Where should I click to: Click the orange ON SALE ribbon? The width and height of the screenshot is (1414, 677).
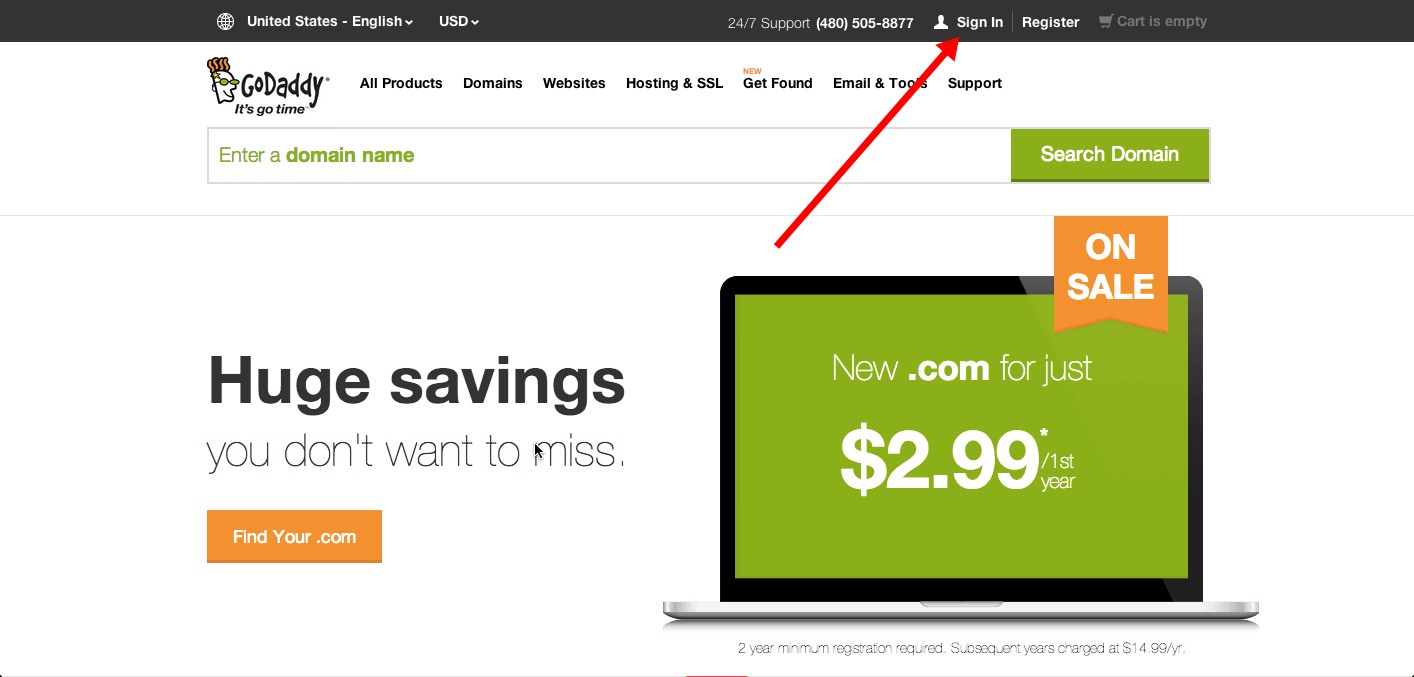tap(1110, 272)
